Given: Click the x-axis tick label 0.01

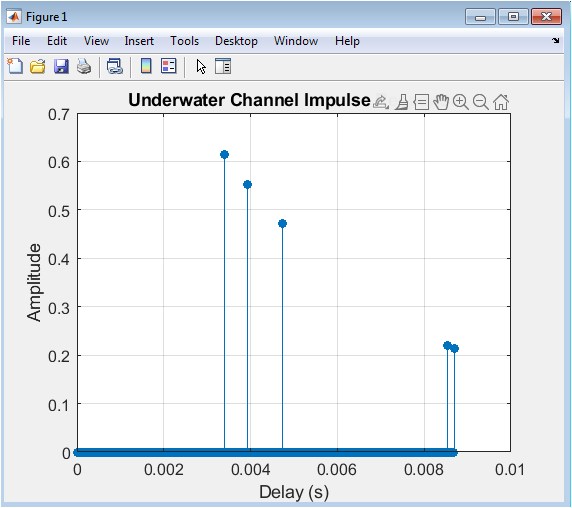Looking at the screenshot, I should tap(510, 470).
